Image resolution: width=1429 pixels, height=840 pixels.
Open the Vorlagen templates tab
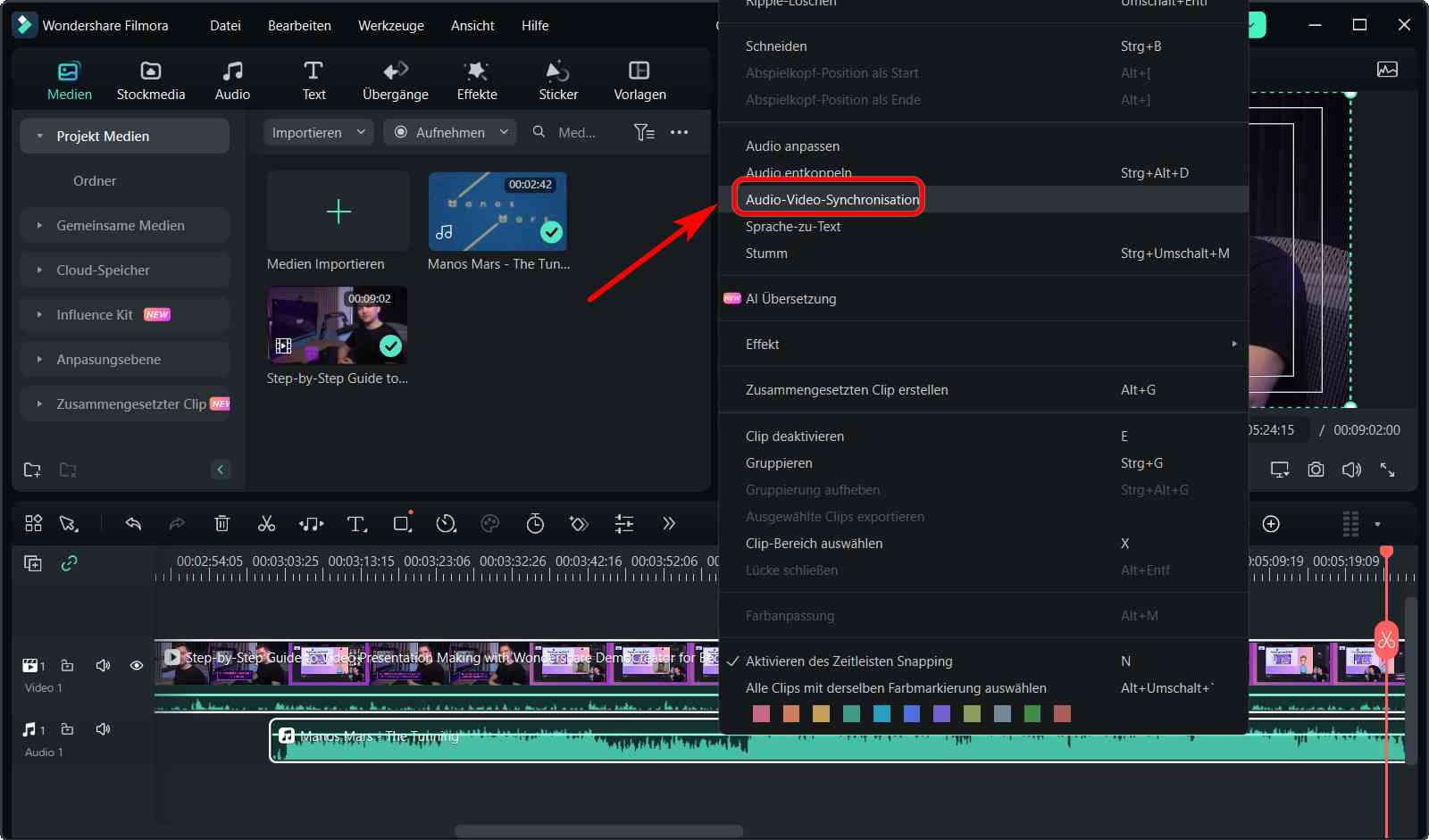(x=639, y=81)
